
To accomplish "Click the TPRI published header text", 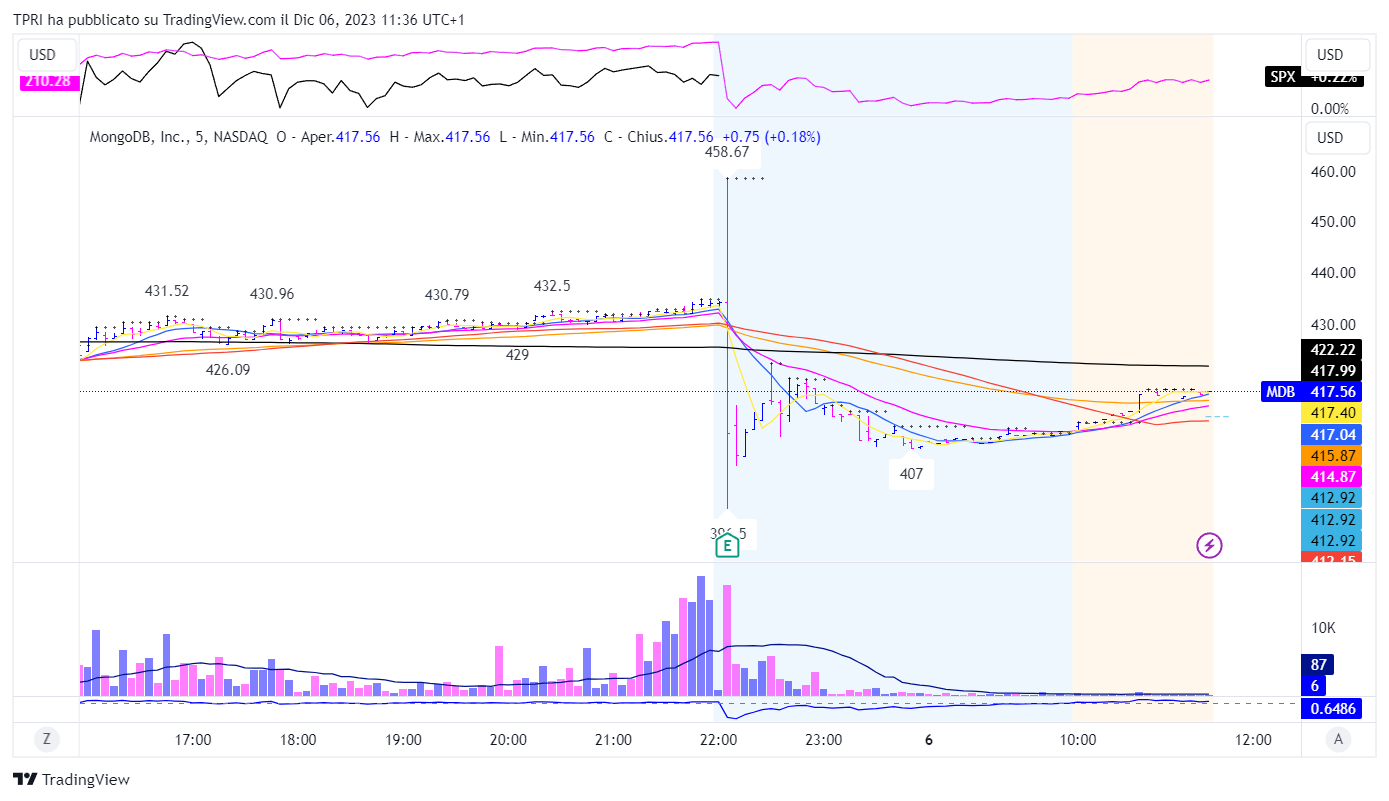I will [x=238, y=20].
